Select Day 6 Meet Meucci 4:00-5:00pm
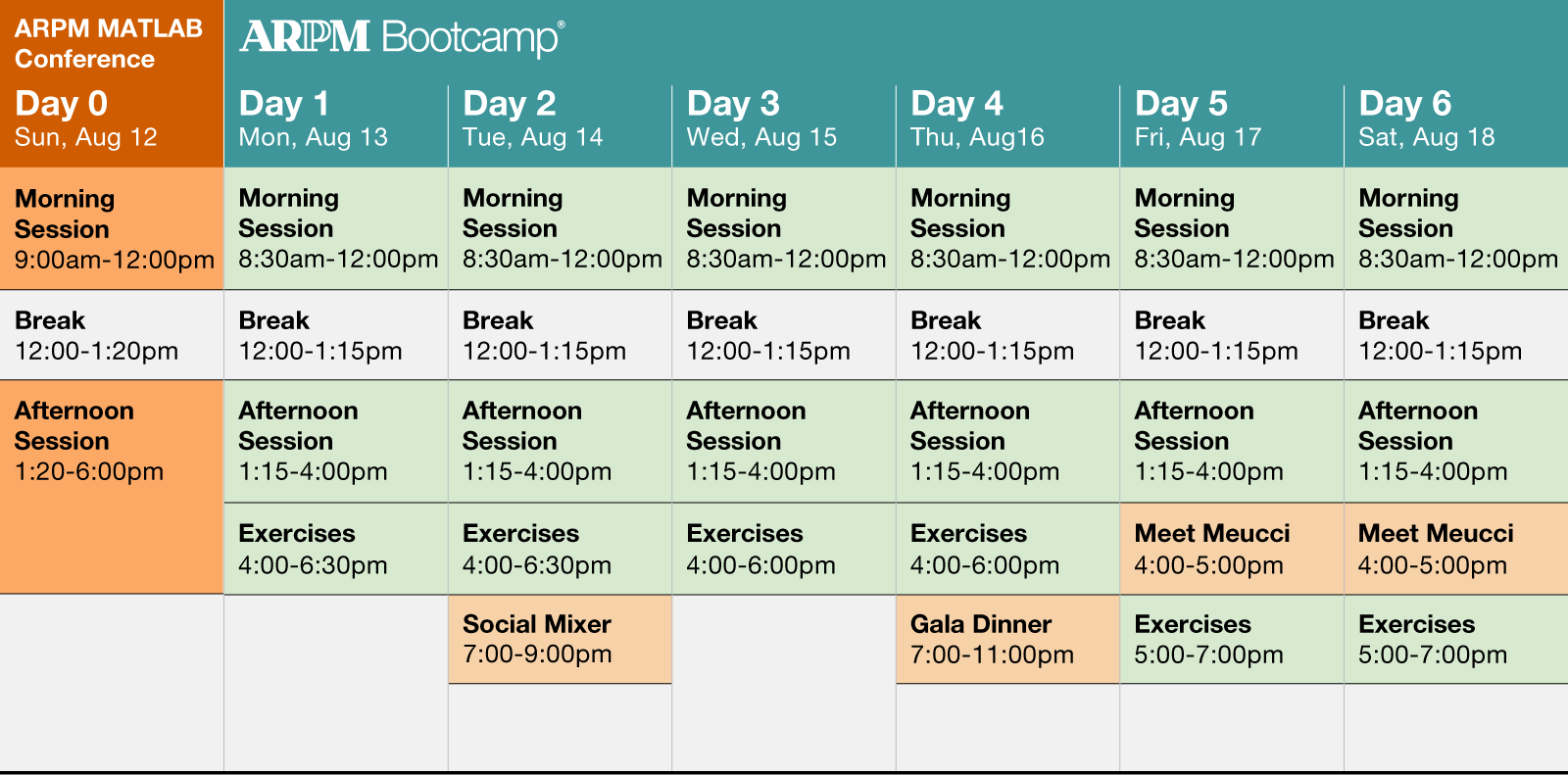 pyautogui.click(x=1456, y=549)
